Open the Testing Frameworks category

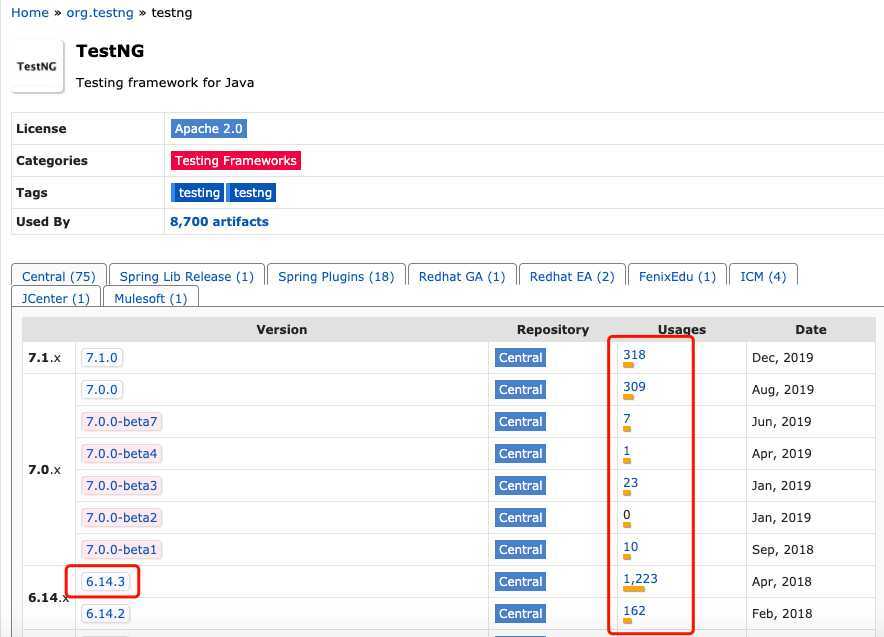pyautogui.click(x=236, y=161)
